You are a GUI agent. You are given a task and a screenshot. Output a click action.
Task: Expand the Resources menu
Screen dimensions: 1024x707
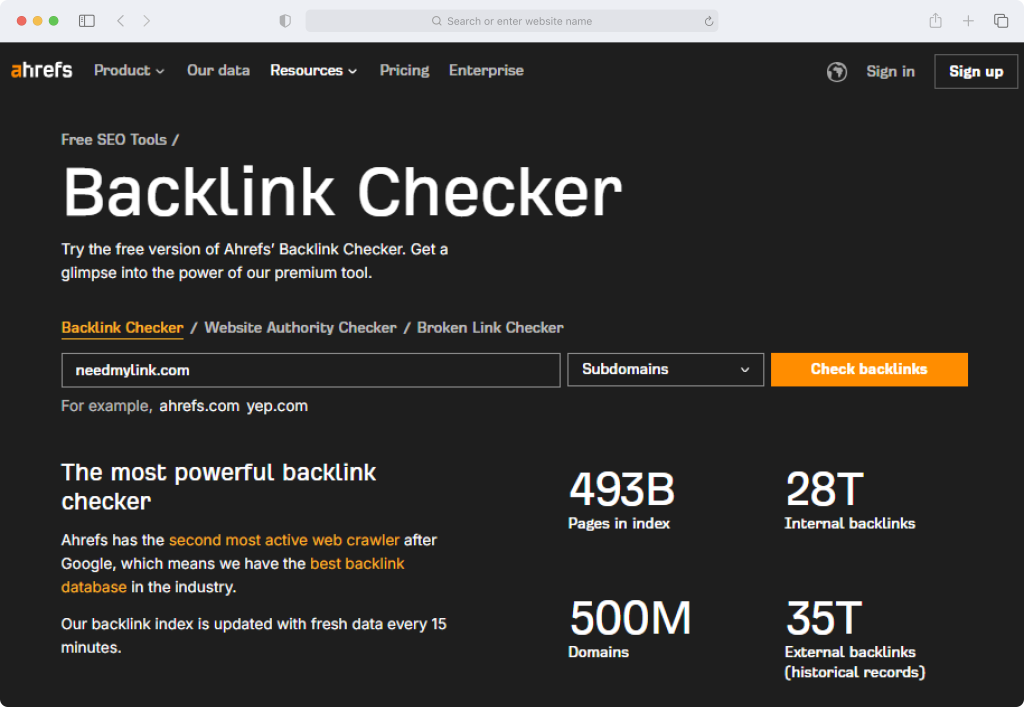coord(314,71)
